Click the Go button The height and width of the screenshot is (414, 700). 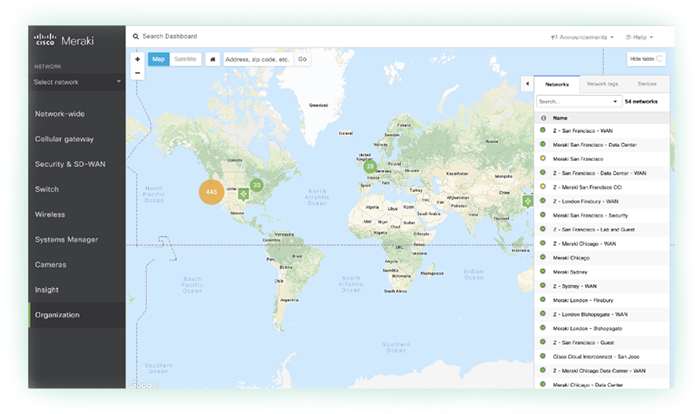(x=302, y=59)
